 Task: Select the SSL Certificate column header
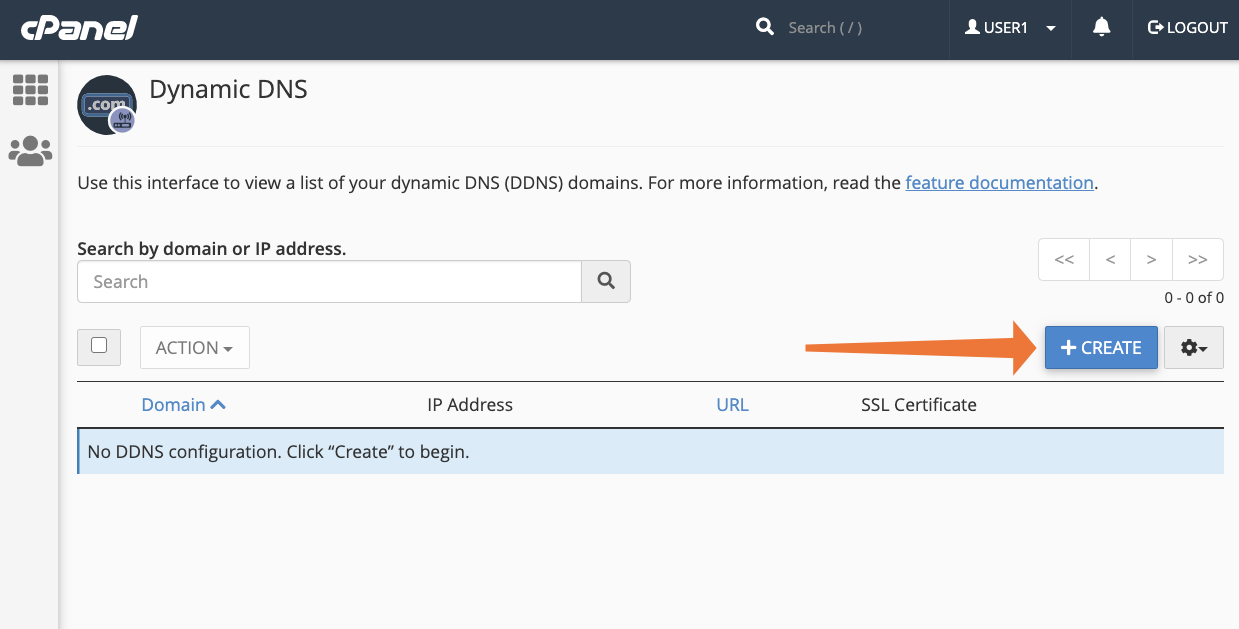pyautogui.click(x=918, y=404)
